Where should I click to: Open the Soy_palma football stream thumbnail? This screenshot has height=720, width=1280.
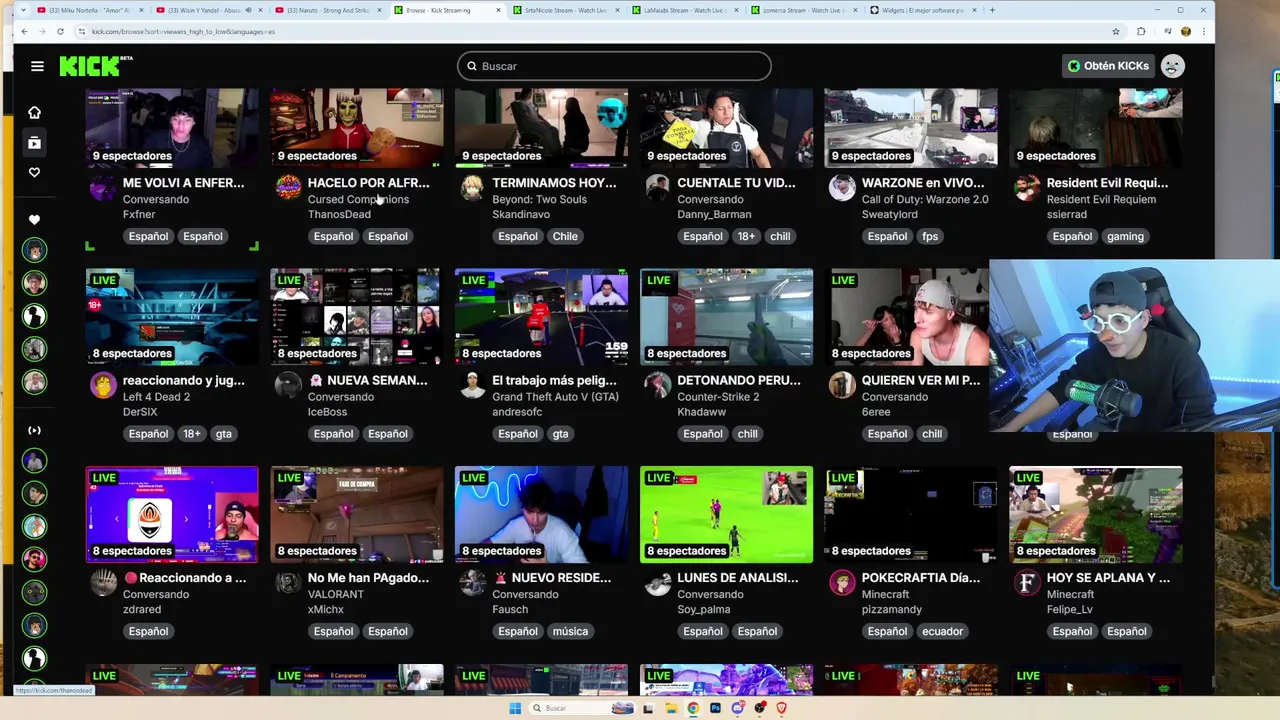coord(726,514)
